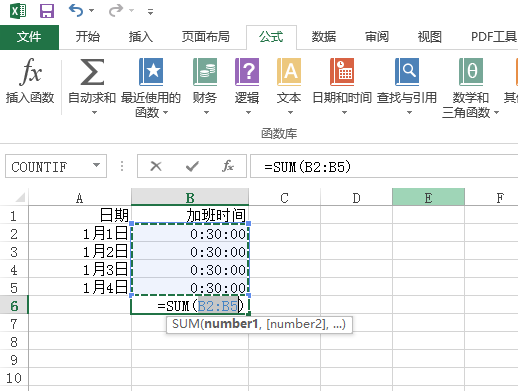
Task: Expand the 逻辑 dropdown arrow
Action: click(x=248, y=113)
